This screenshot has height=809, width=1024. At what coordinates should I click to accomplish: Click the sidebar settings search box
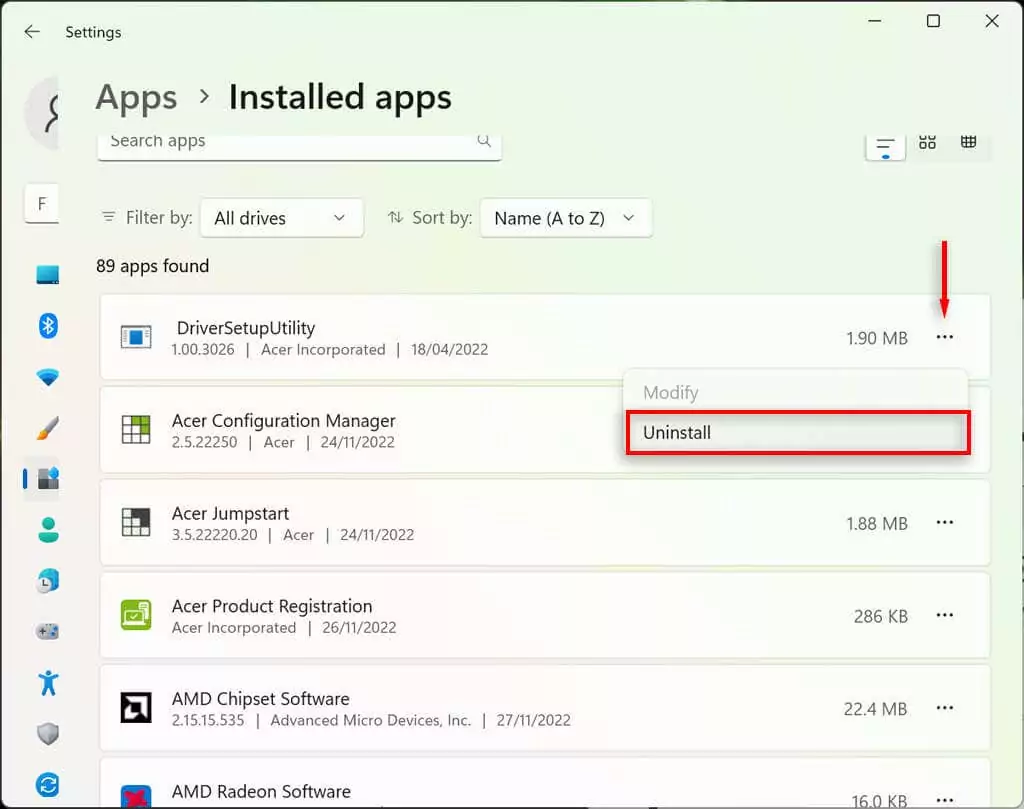(42, 204)
